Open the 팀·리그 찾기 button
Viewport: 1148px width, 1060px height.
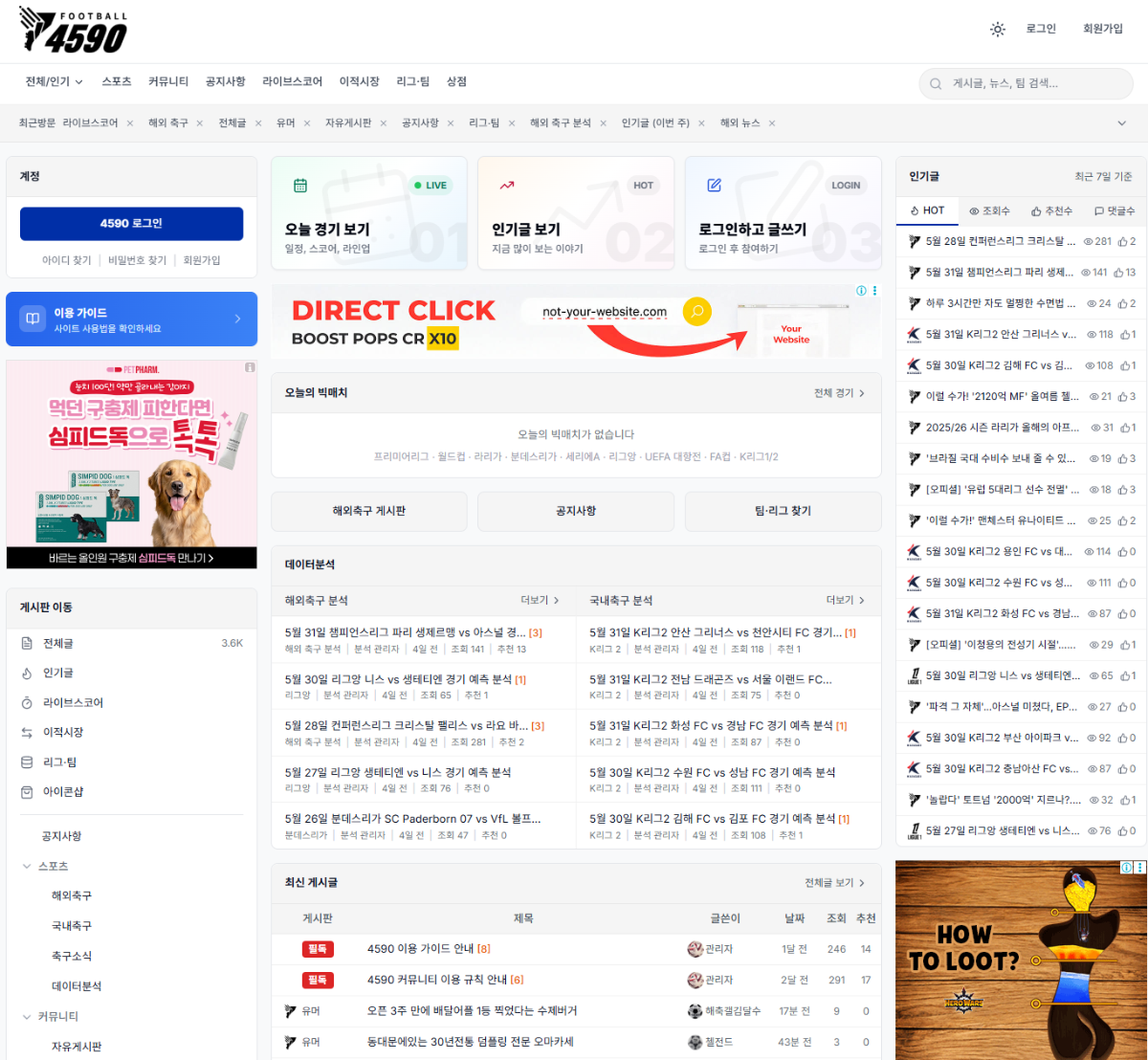click(783, 512)
